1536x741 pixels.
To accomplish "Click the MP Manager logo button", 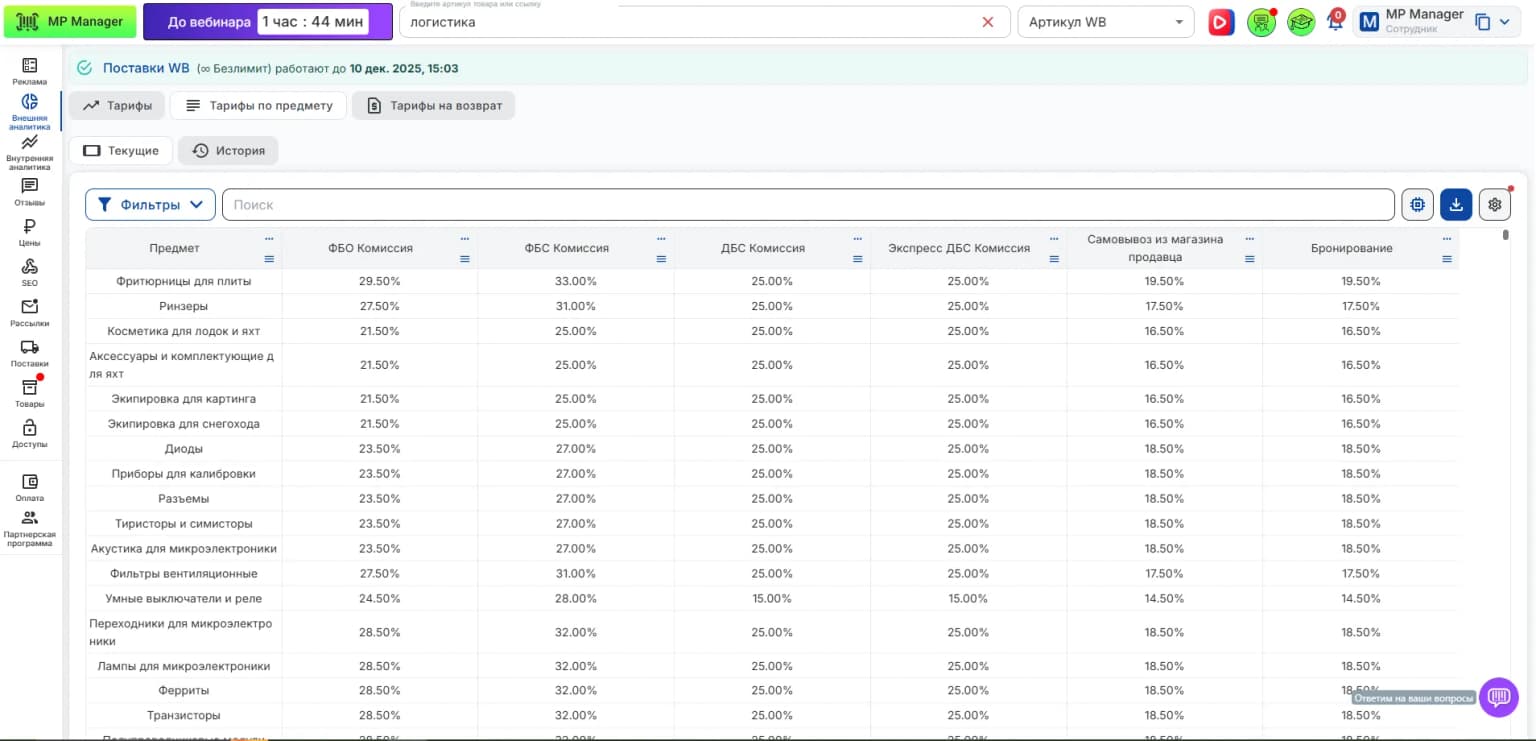I will (x=70, y=21).
